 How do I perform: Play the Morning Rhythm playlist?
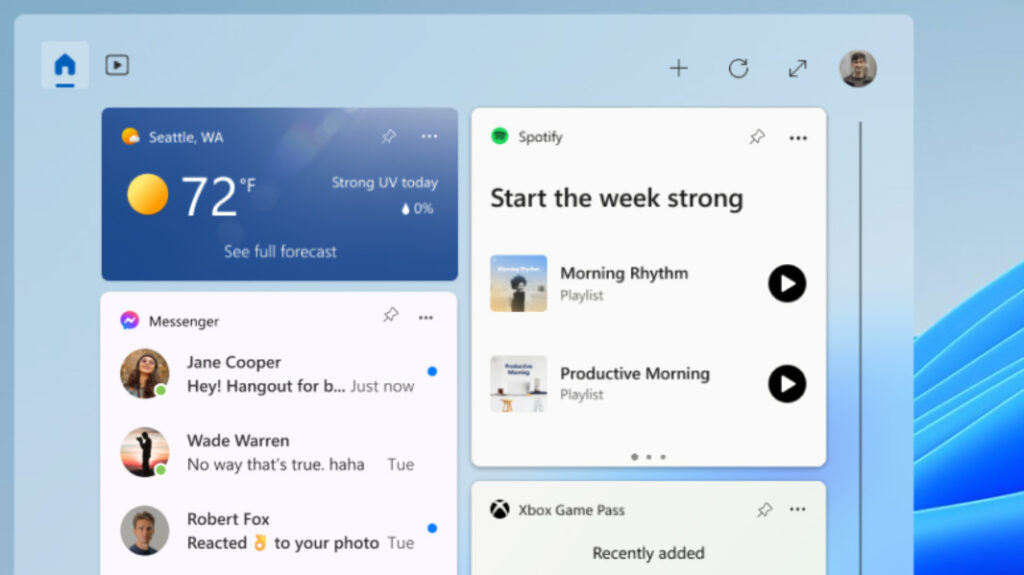[787, 284]
